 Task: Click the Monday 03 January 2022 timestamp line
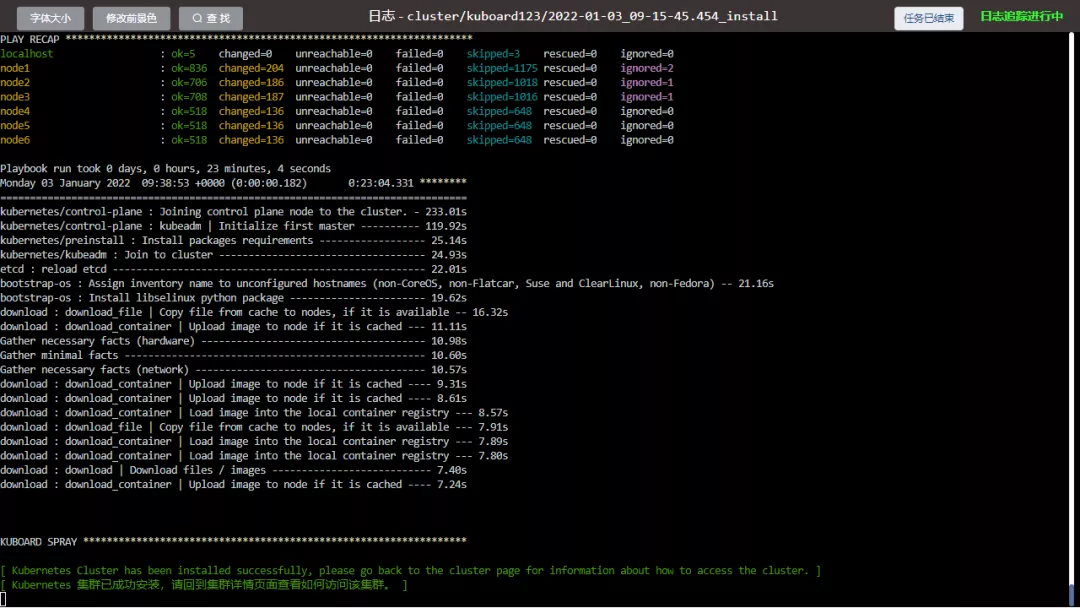pyautogui.click(x=233, y=183)
